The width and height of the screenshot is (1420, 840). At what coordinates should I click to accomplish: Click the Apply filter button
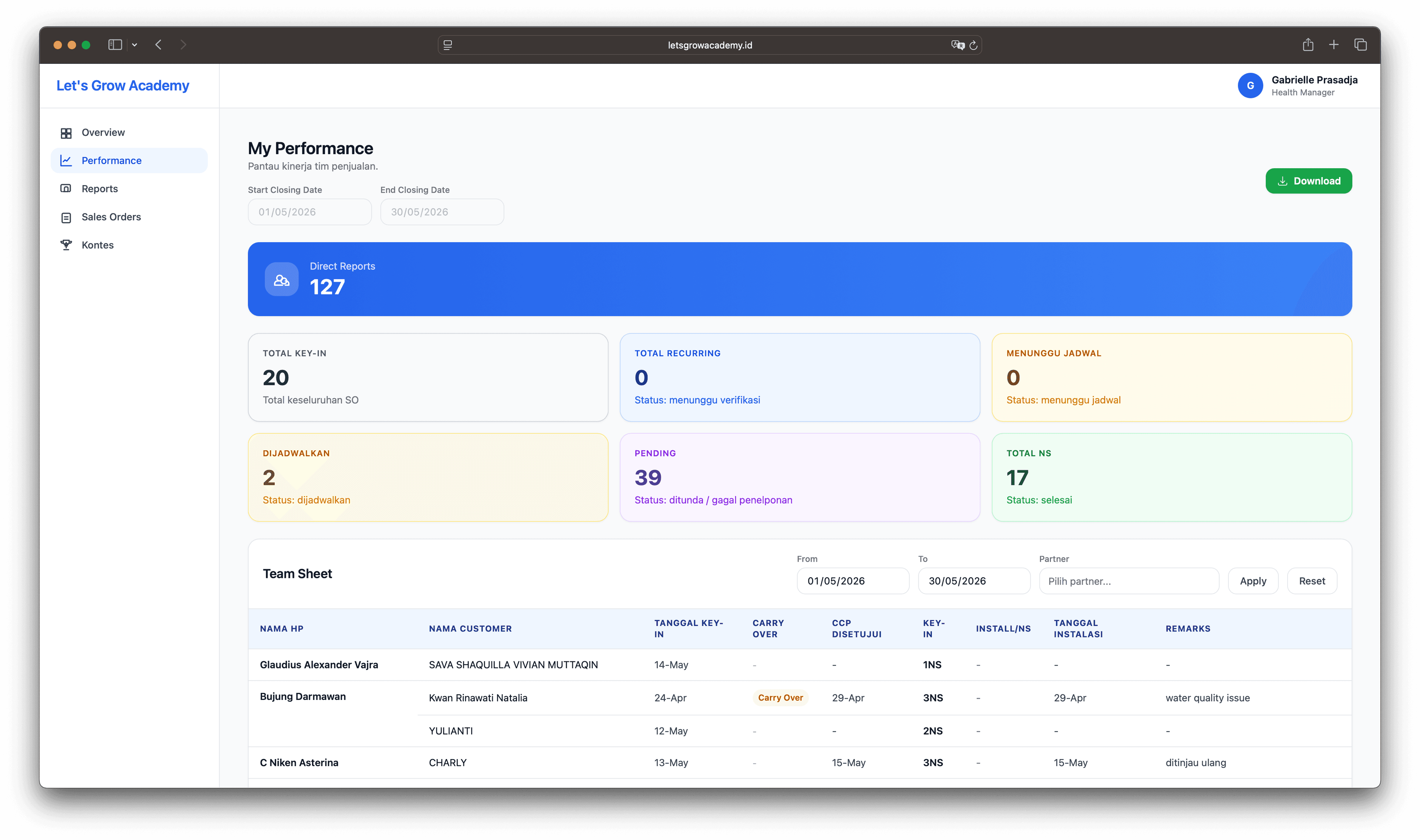click(x=1252, y=581)
